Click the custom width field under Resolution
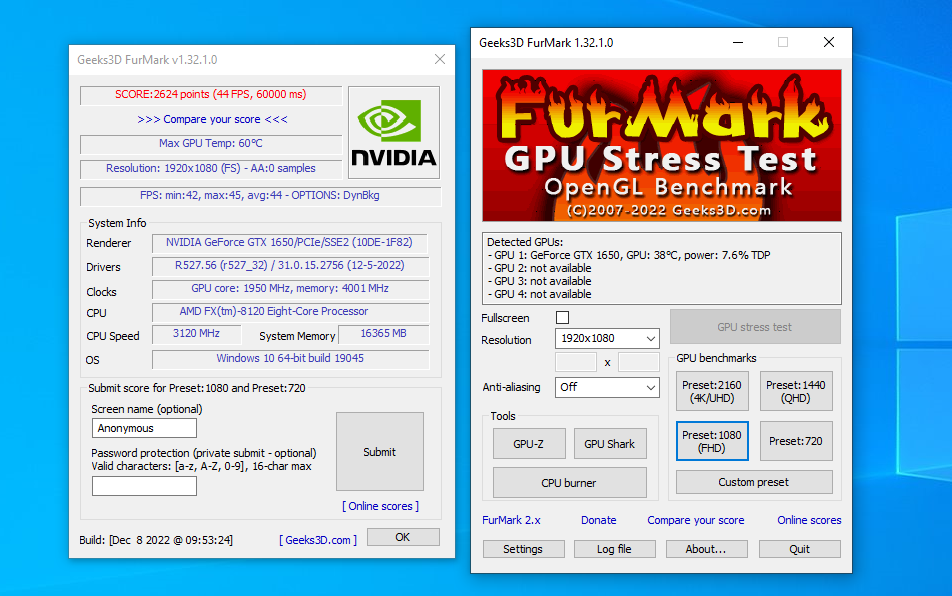The height and width of the screenshot is (596, 952). [576, 362]
